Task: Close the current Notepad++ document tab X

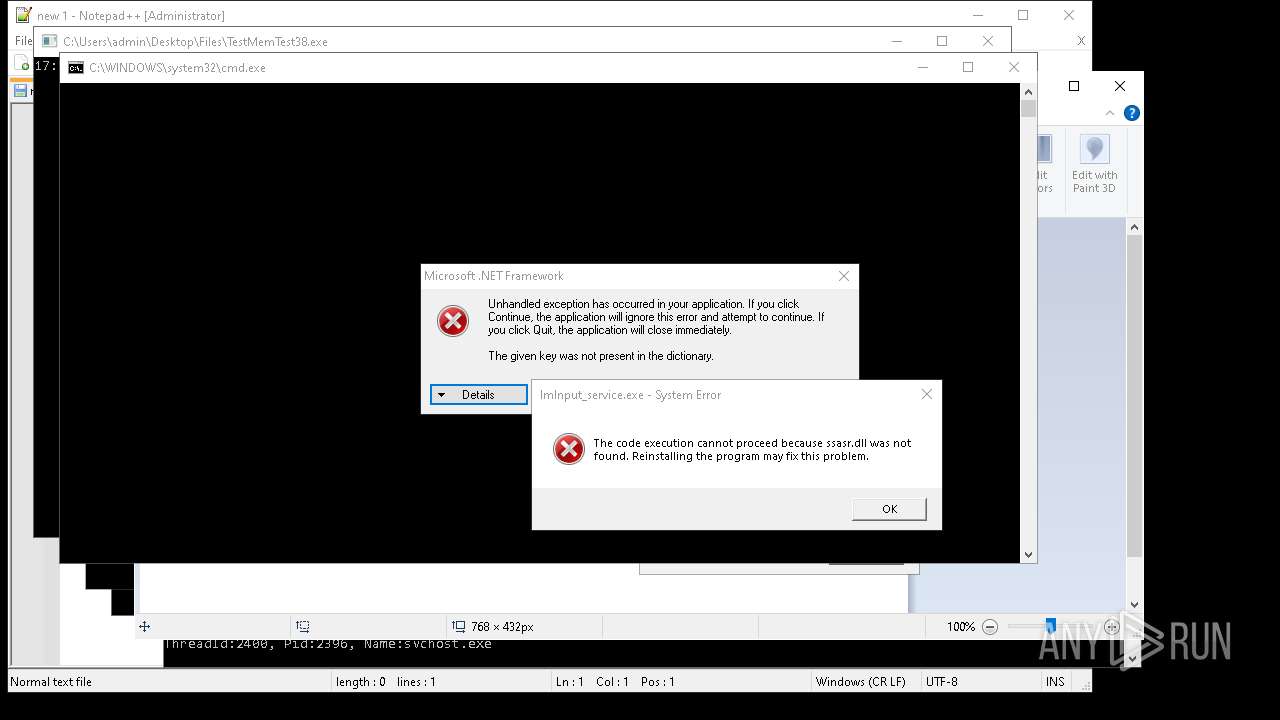Action: tap(1081, 41)
